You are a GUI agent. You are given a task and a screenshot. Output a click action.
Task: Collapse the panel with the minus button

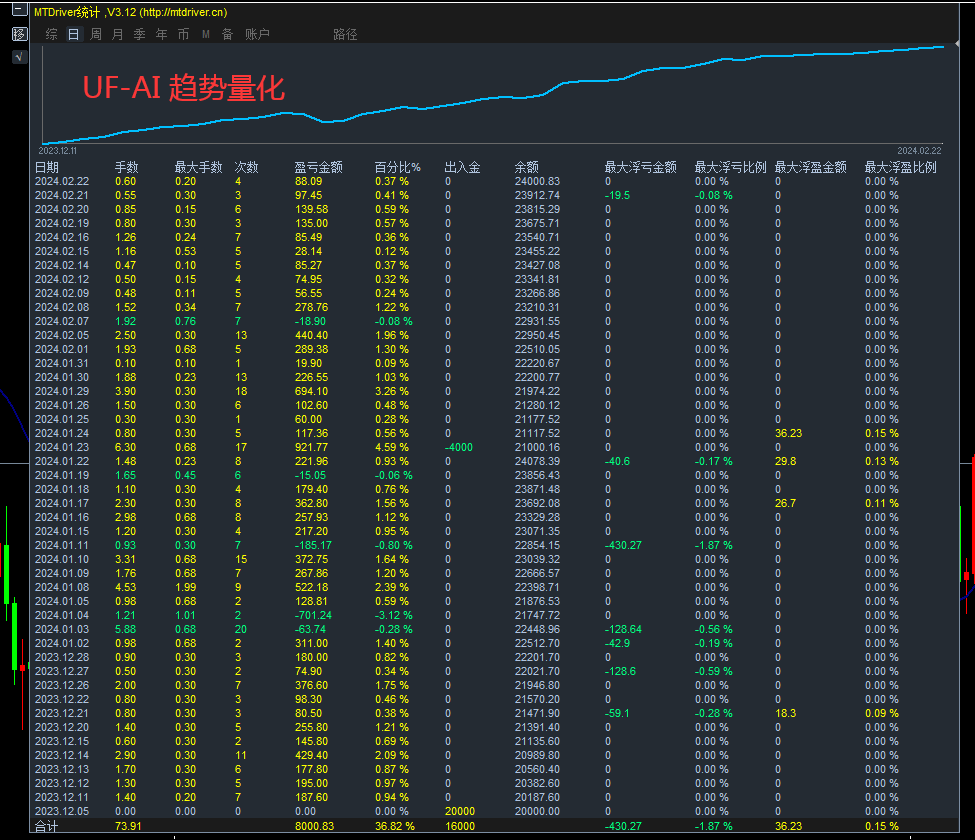tap(20, 9)
